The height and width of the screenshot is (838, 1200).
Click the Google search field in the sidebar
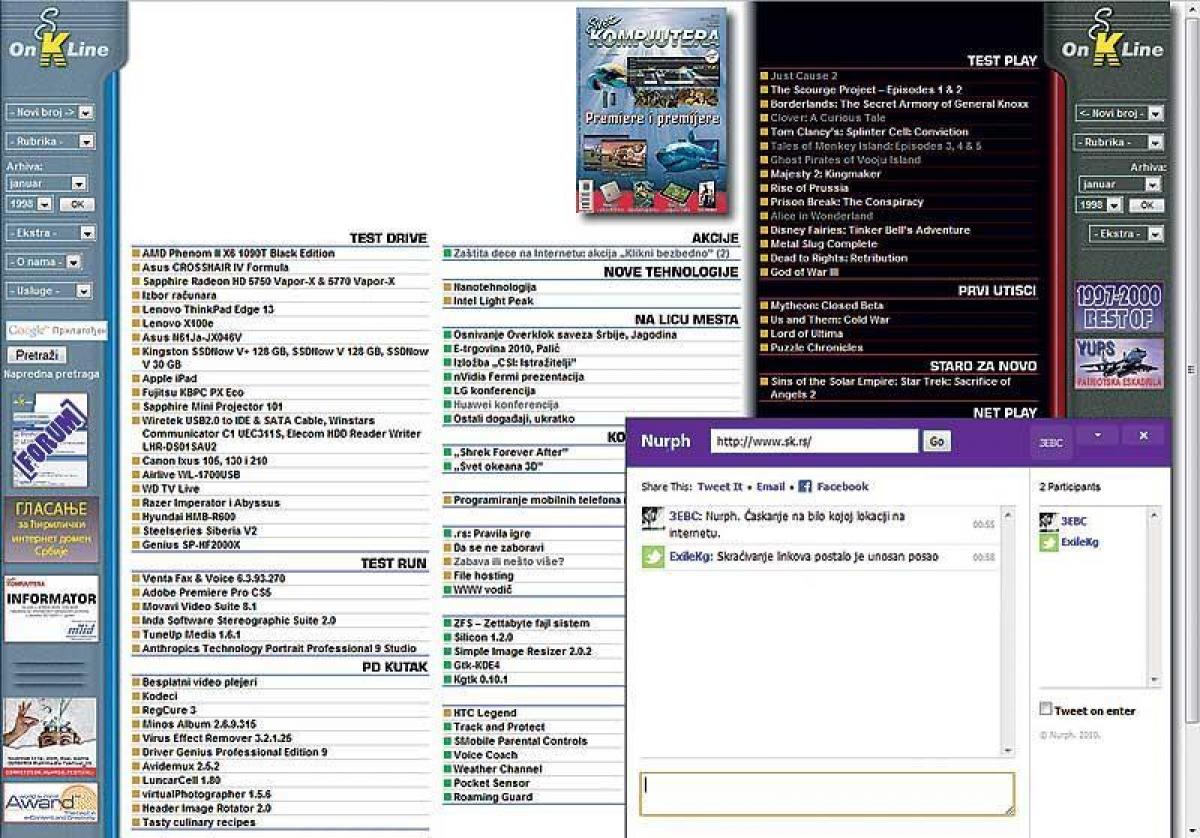pos(56,330)
